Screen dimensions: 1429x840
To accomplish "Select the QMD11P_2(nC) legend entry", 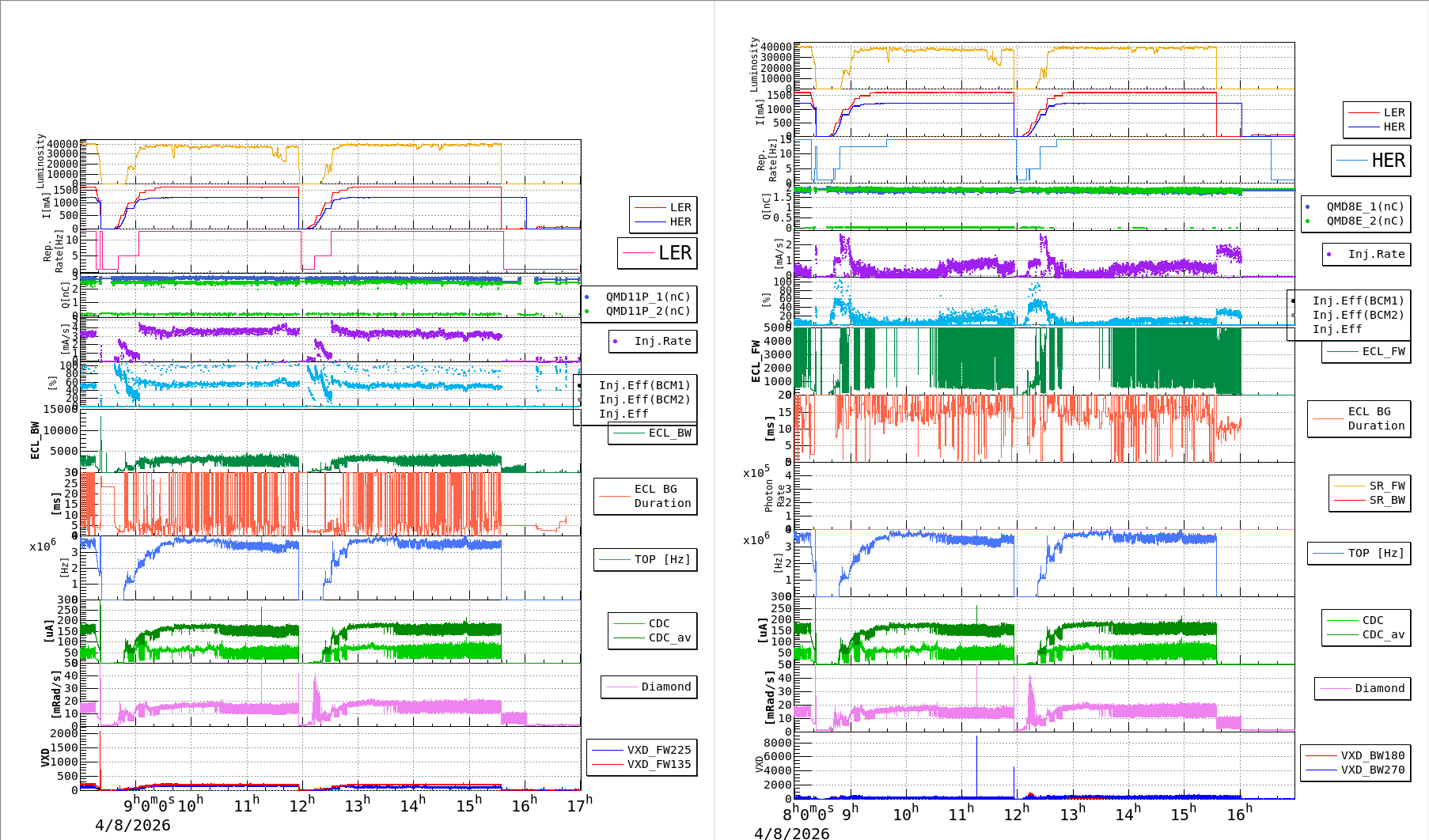I will click(647, 311).
